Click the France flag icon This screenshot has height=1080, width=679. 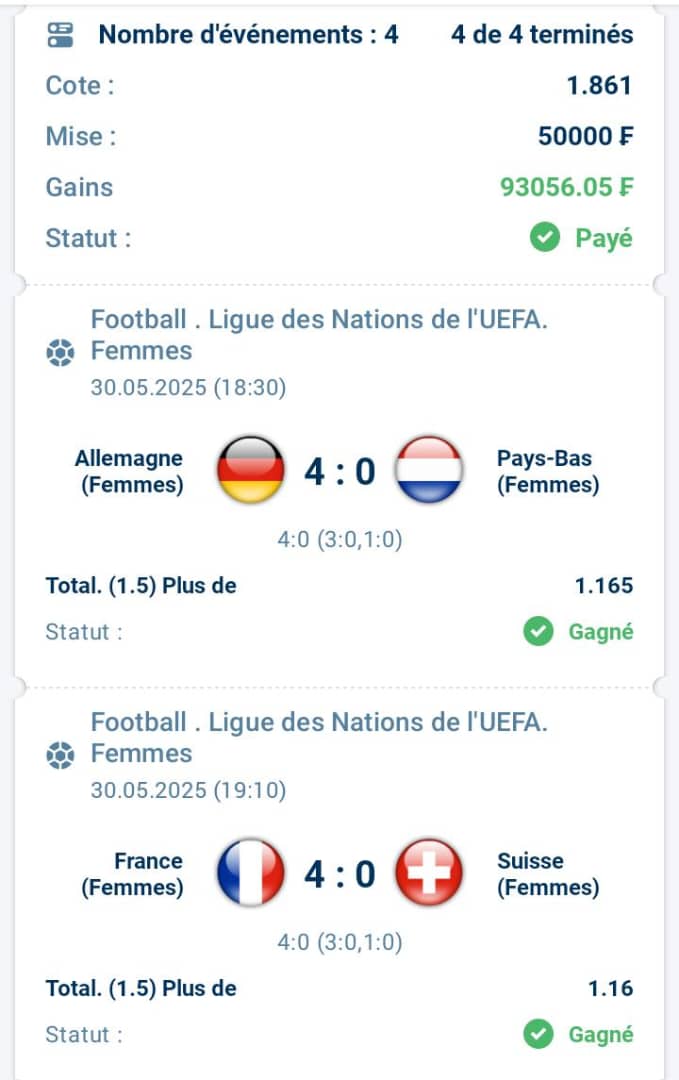coord(251,873)
